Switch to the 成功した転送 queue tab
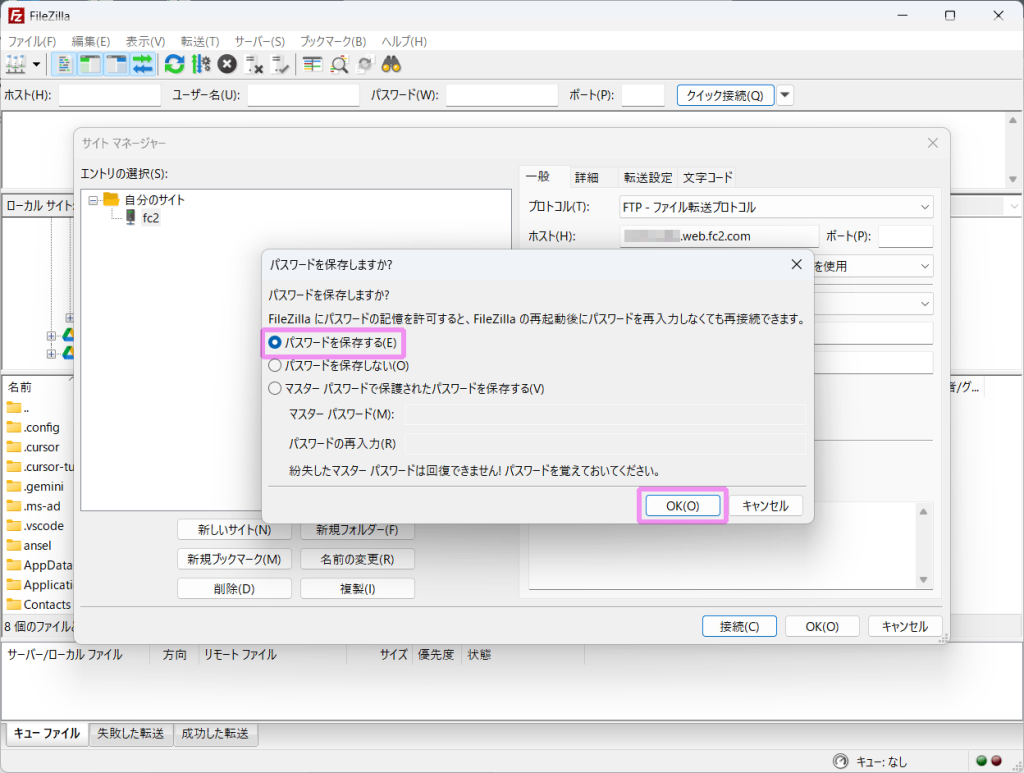 coord(215,734)
